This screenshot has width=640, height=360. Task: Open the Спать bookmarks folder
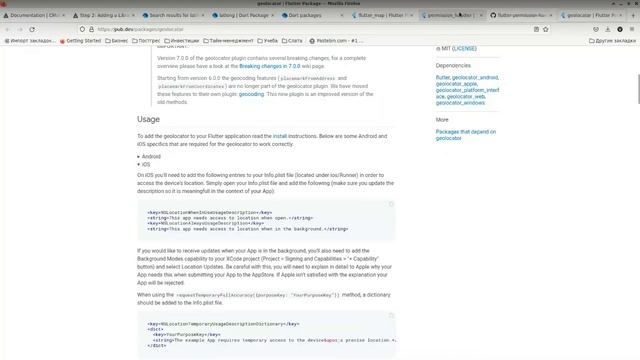pos(292,41)
